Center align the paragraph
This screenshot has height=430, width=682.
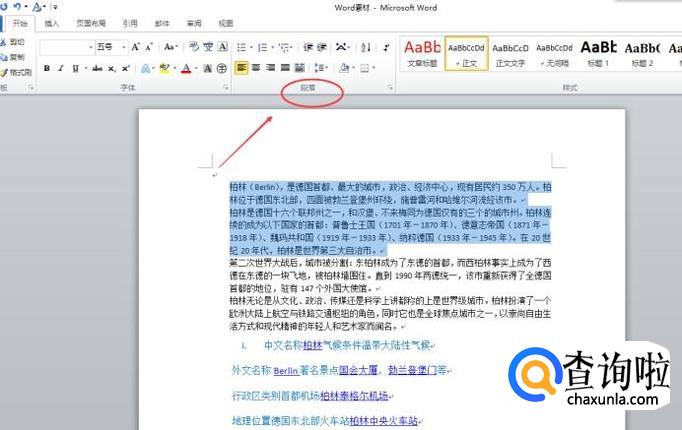pos(256,68)
